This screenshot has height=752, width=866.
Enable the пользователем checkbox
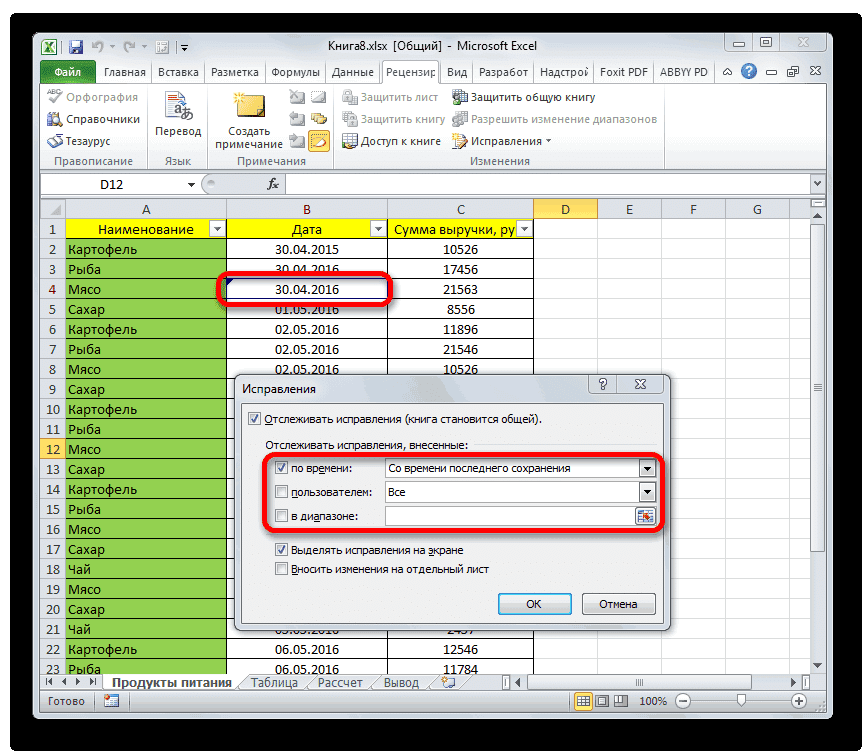point(283,492)
